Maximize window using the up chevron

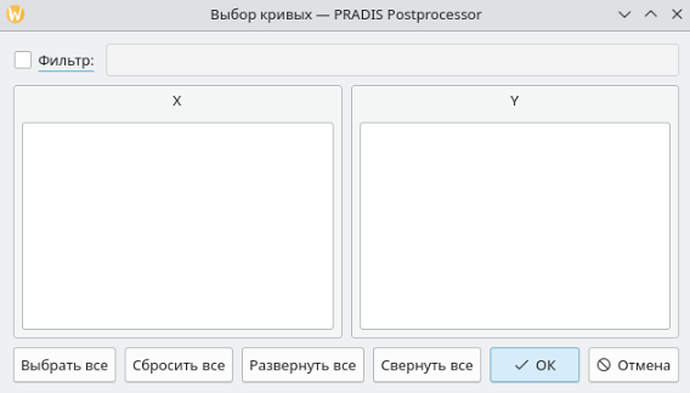click(x=651, y=15)
